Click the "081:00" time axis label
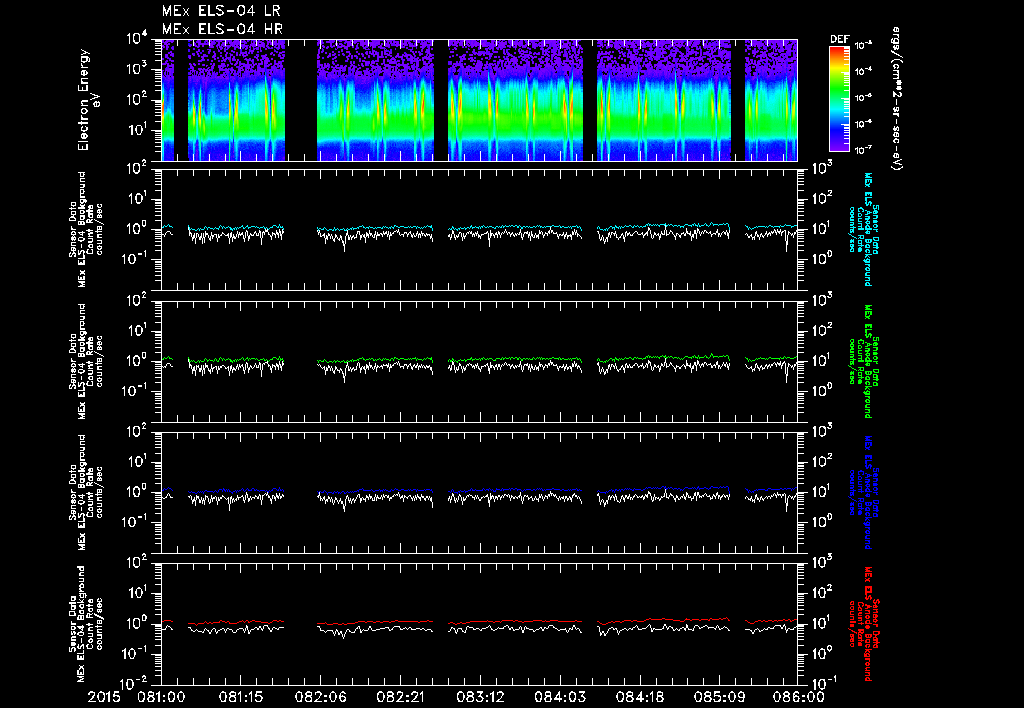This screenshot has height=708, width=1024. [161, 697]
